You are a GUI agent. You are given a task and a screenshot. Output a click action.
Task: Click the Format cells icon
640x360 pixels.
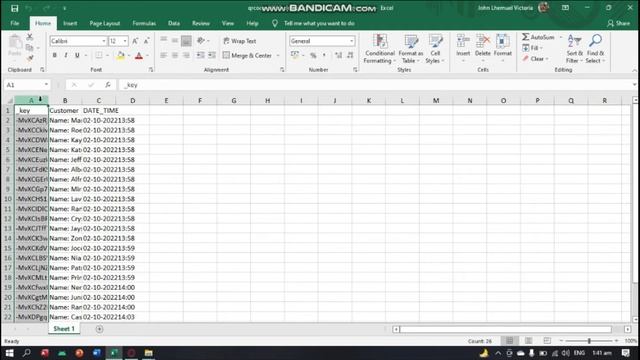[502, 48]
